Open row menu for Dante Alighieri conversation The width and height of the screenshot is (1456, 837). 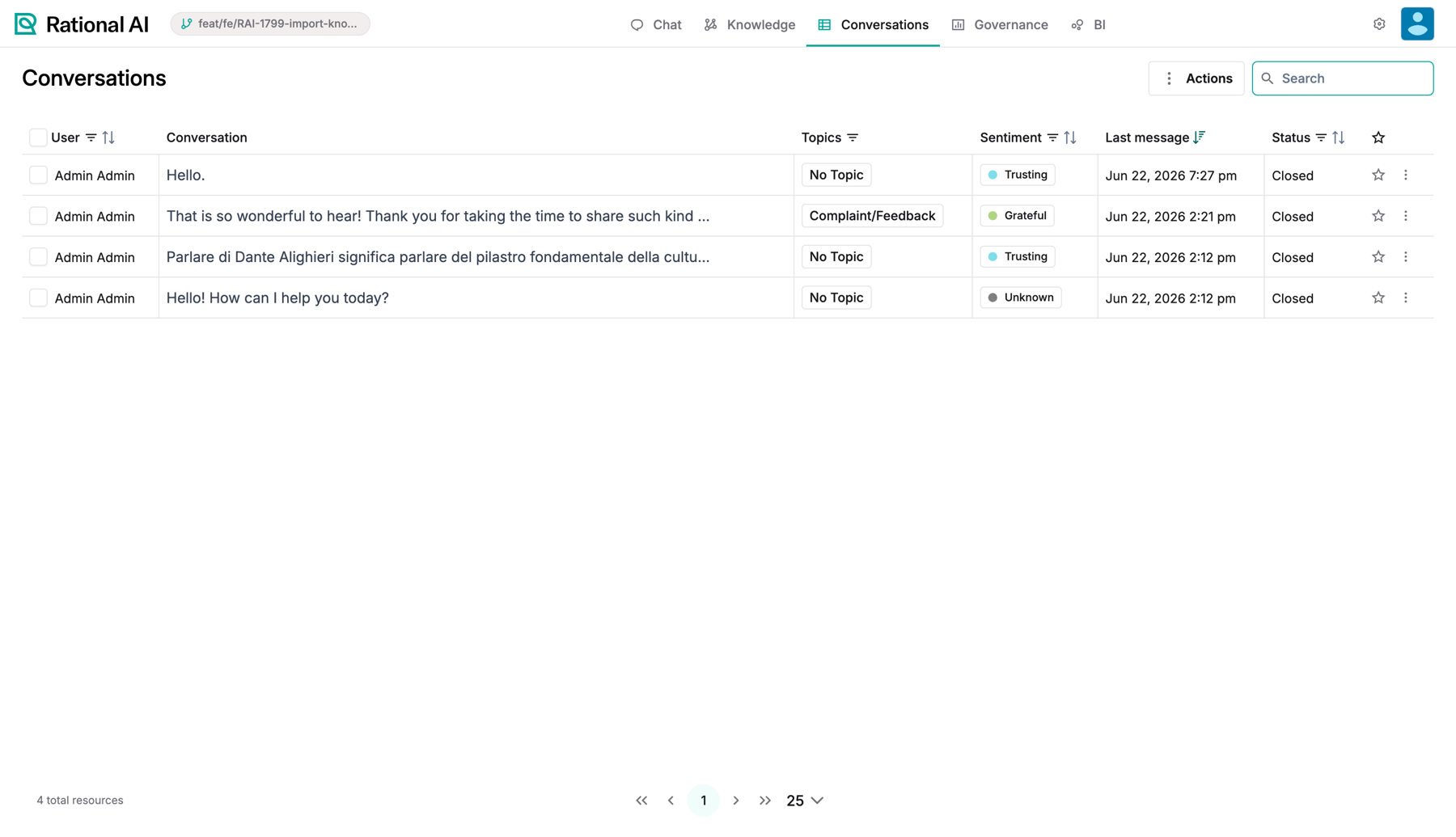pyautogui.click(x=1406, y=256)
